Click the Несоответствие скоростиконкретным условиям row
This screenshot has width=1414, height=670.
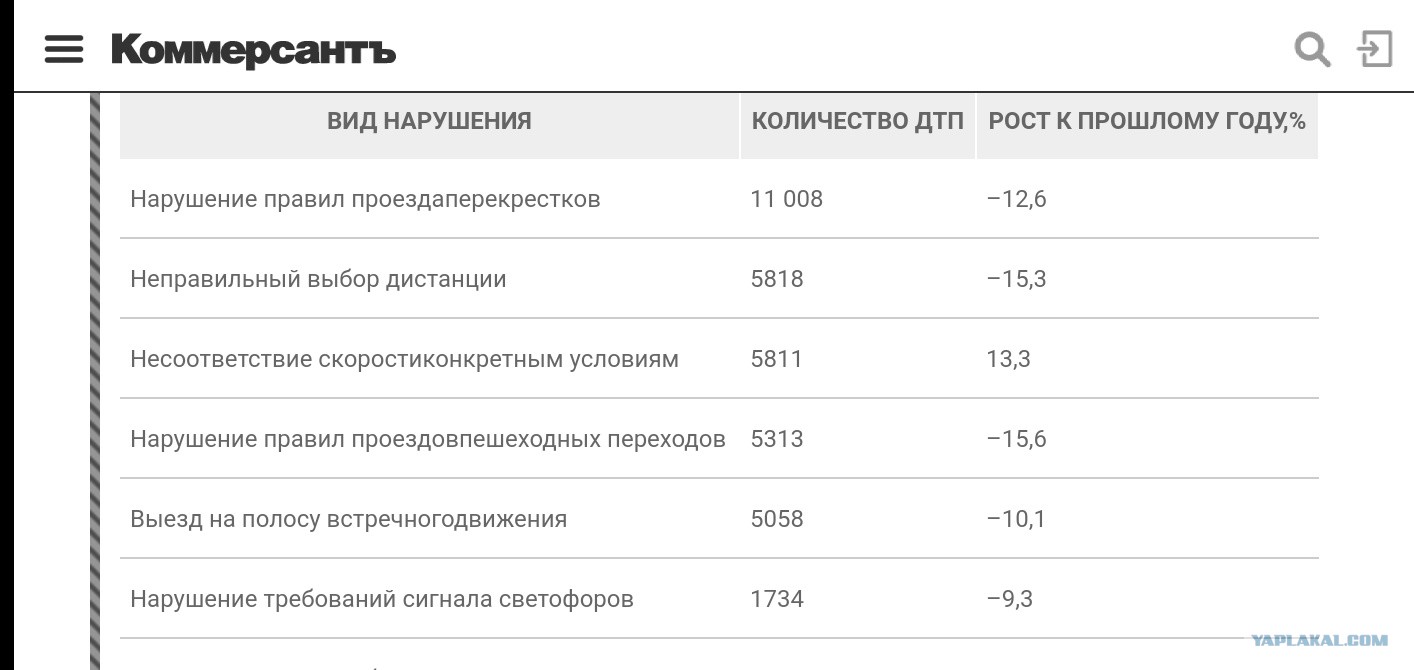tap(719, 358)
